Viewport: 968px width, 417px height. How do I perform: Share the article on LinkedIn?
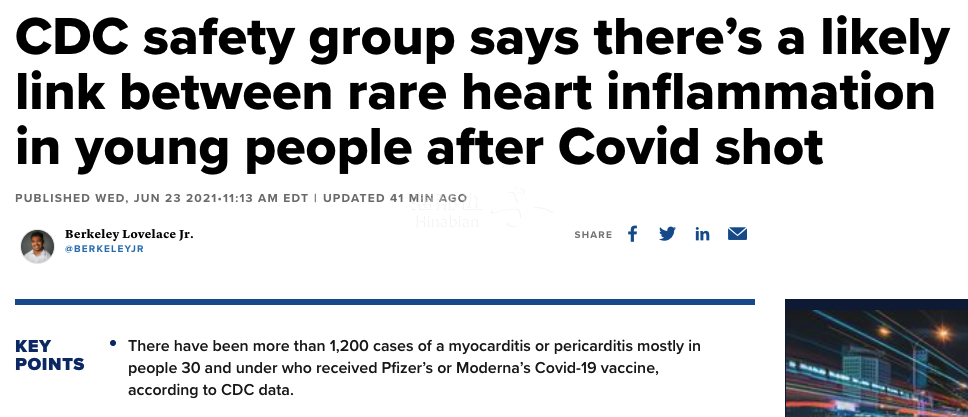click(x=702, y=234)
